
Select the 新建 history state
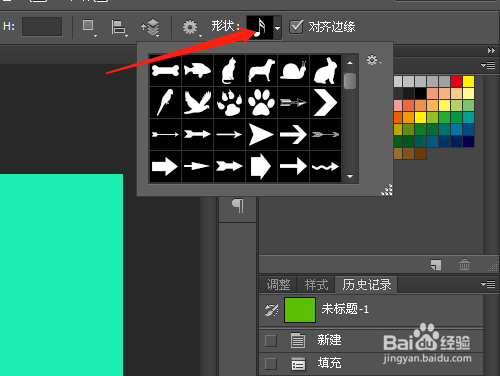click(x=371, y=340)
